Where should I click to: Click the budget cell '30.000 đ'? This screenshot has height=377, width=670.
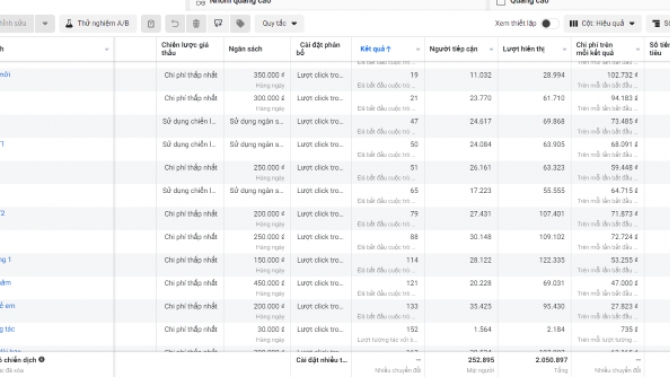point(271,329)
